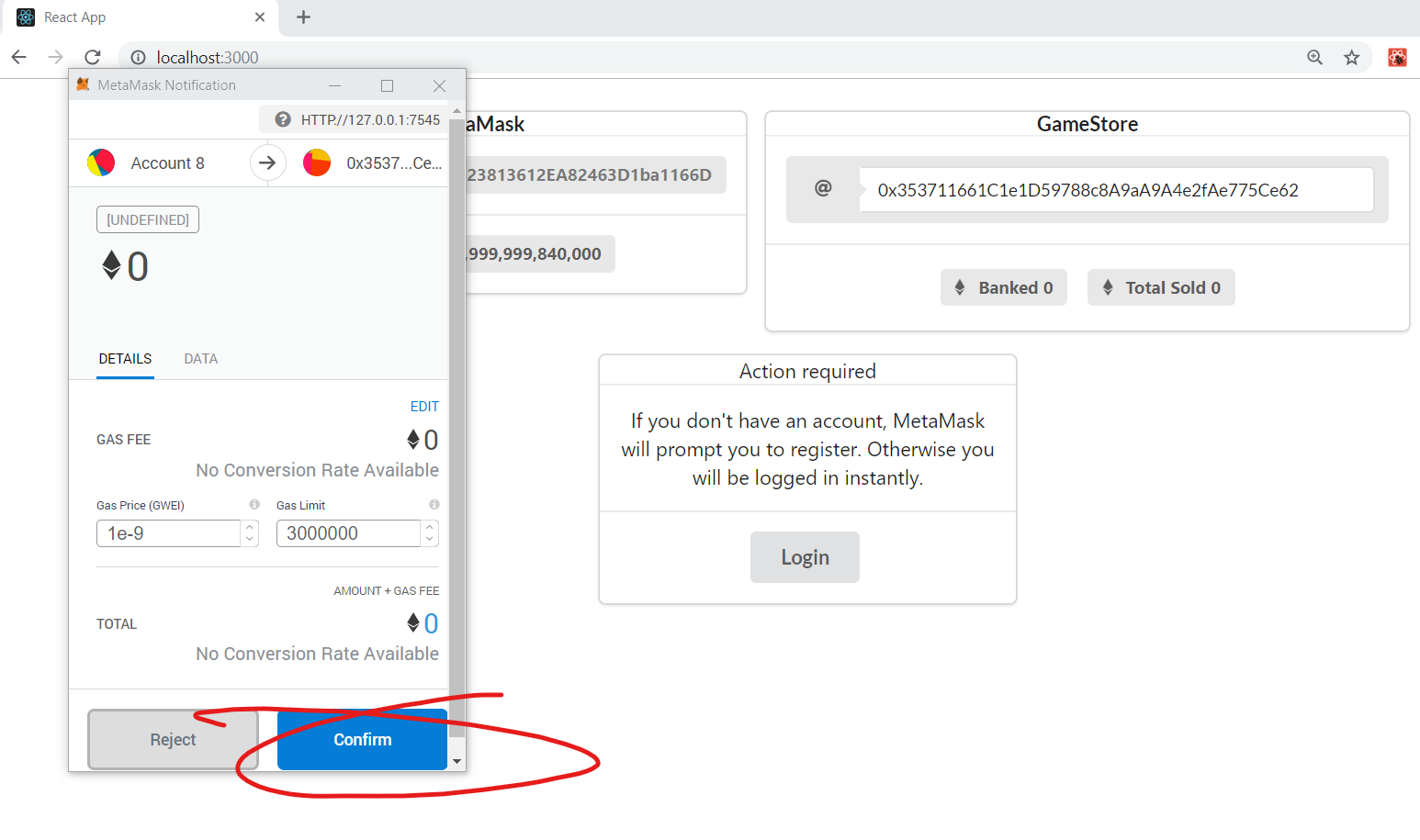Image resolution: width=1420 pixels, height=840 pixels.
Task: Click the HTTP//127.0.0.1:7545 network label
Action: [x=370, y=119]
